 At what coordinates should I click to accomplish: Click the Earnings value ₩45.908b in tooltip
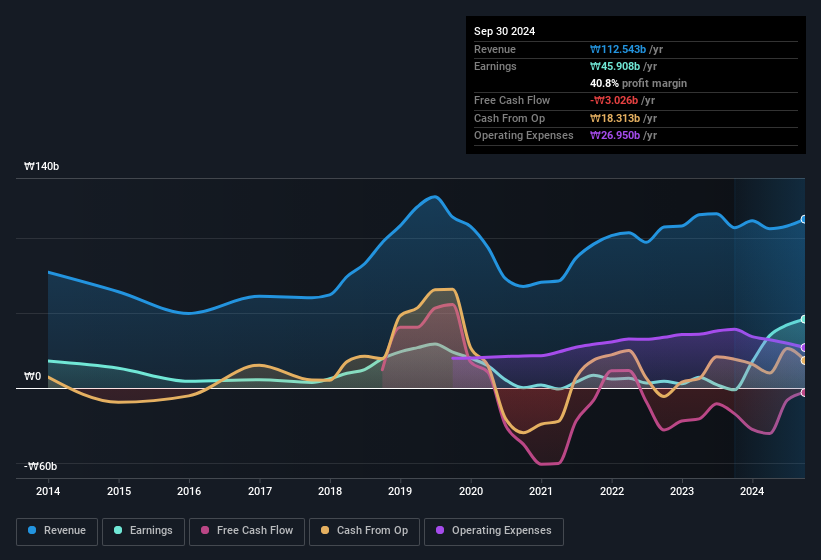(x=618, y=66)
